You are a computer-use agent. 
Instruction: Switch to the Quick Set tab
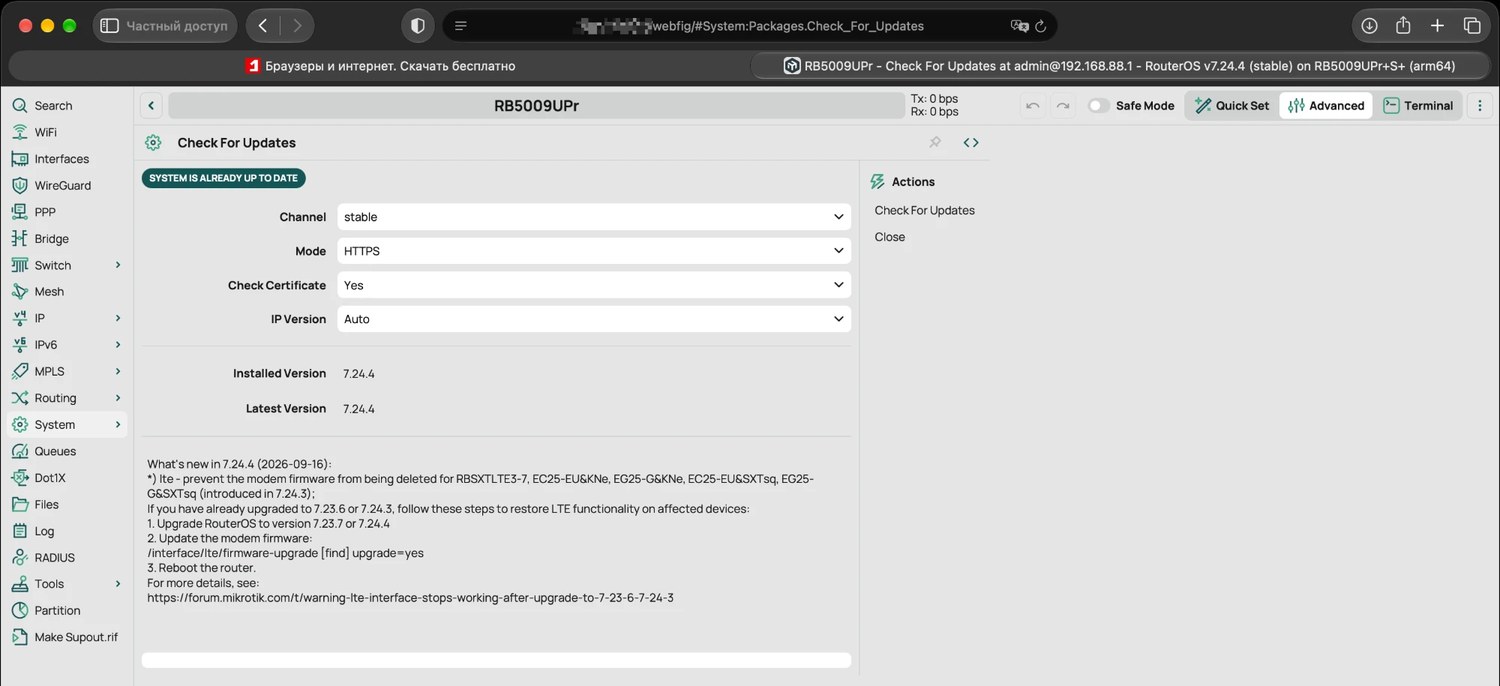tap(1231, 105)
